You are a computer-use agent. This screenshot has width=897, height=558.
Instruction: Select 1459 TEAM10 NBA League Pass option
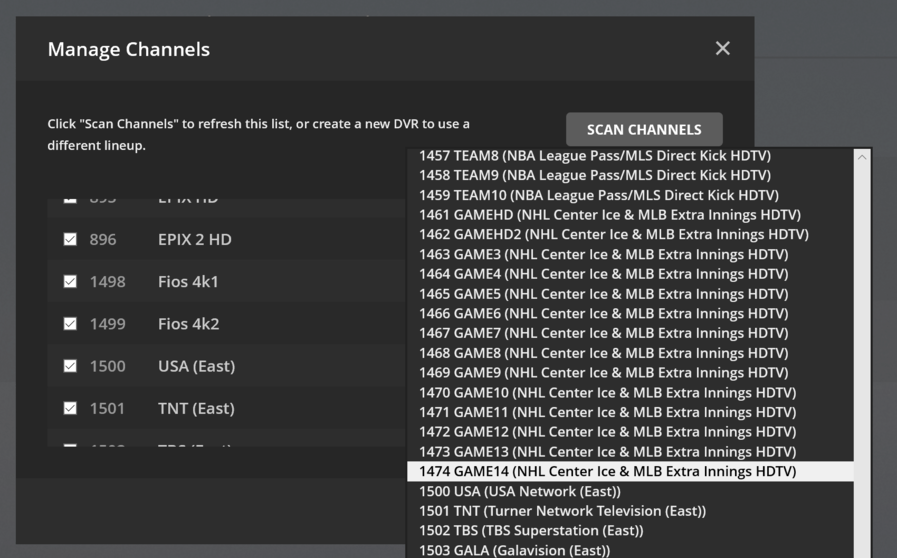[x=630, y=195]
